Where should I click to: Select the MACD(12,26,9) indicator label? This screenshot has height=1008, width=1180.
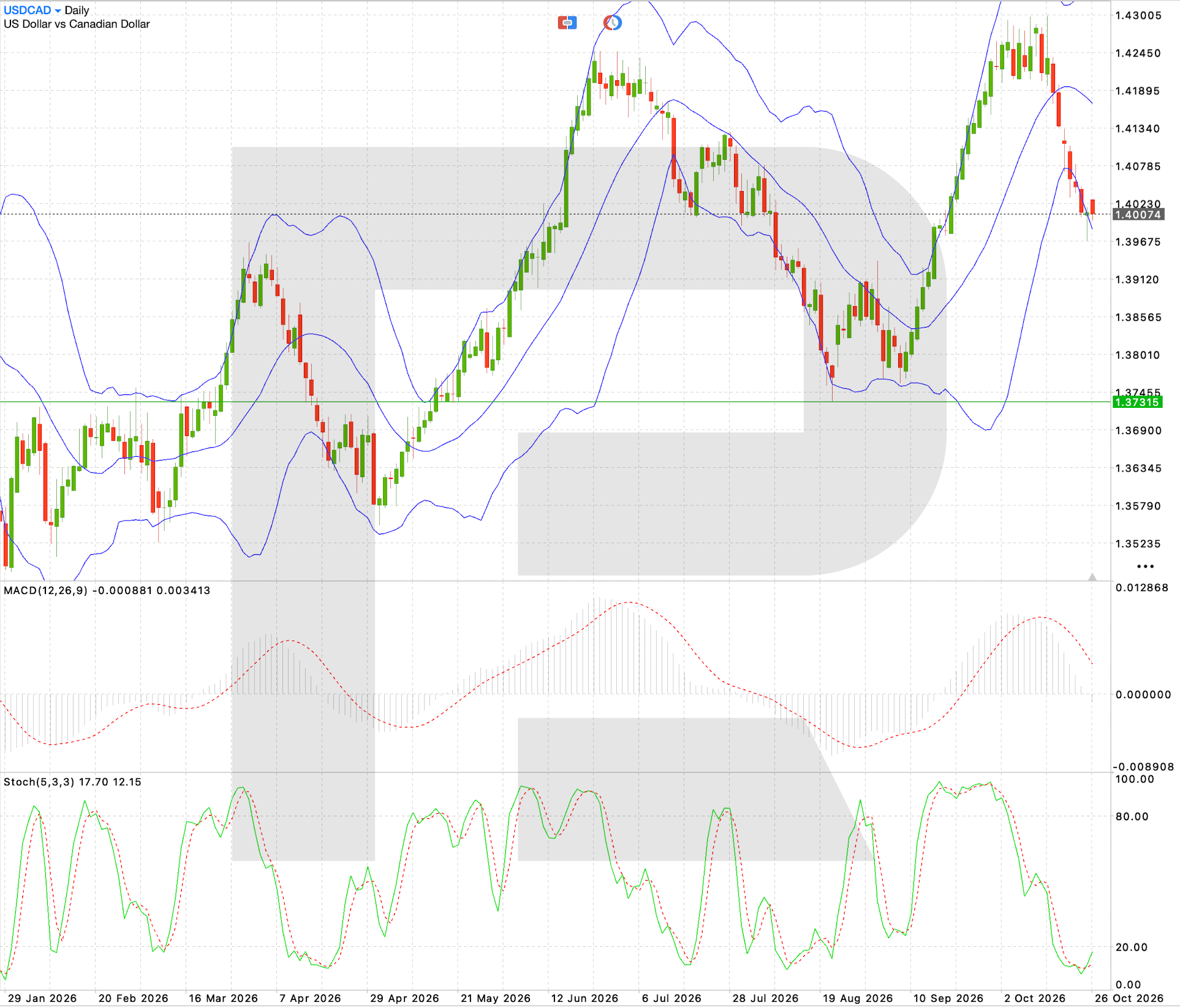pos(107,590)
